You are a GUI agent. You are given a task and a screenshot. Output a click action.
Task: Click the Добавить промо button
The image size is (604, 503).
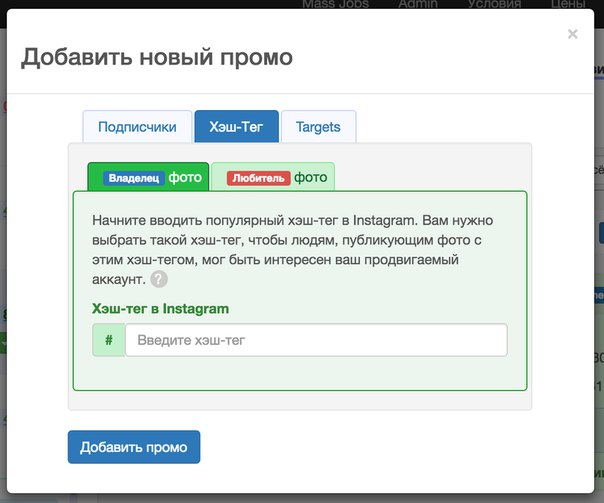[134, 447]
